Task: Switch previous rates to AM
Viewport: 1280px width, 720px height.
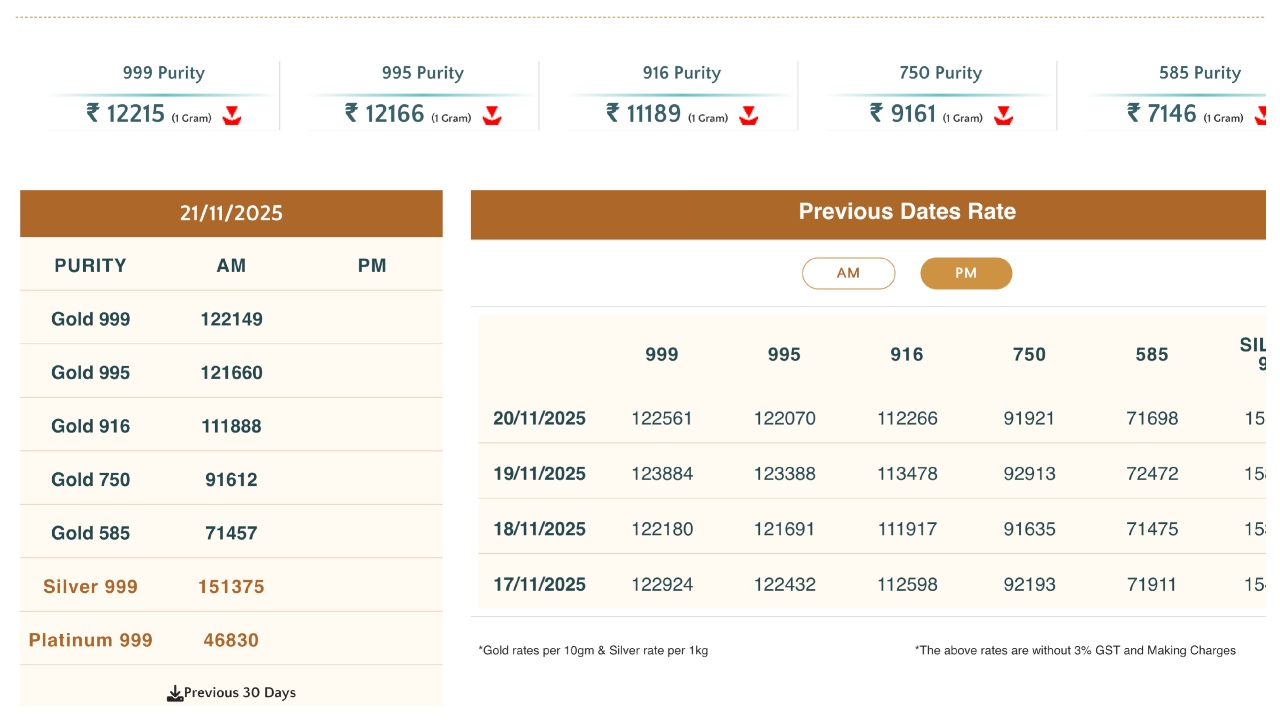Action: click(848, 273)
